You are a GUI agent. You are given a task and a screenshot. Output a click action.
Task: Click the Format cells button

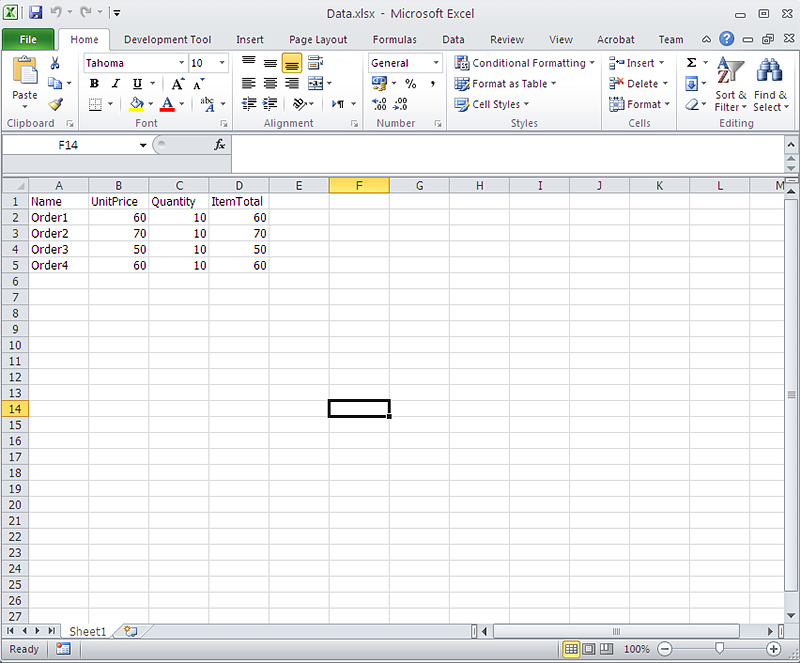pyautogui.click(x=639, y=104)
